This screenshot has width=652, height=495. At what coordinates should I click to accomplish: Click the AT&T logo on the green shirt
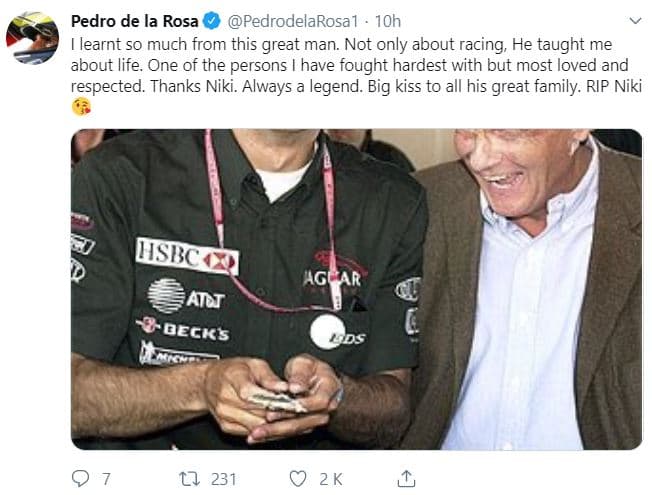(186, 295)
